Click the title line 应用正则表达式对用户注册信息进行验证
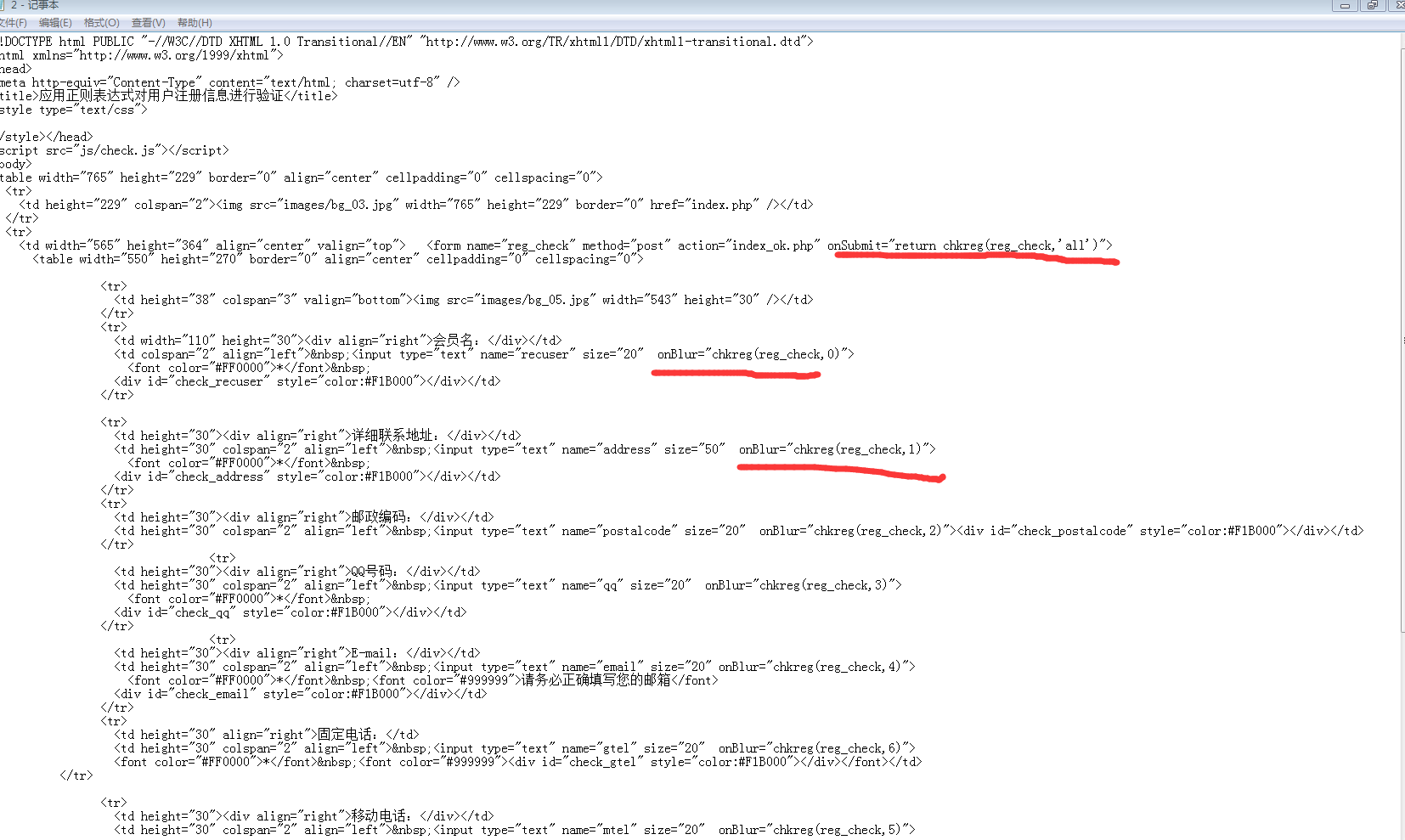Image resolution: width=1405 pixels, height=840 pixels. pos(168,96)
